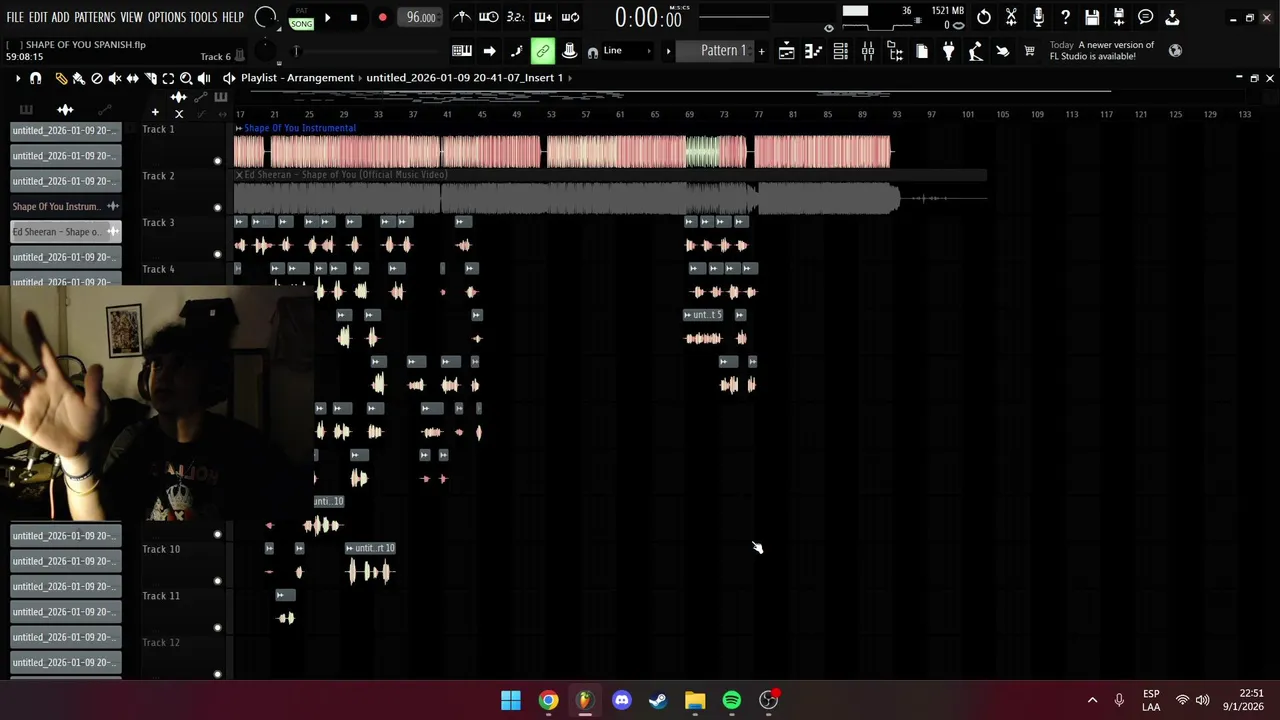Open the FILE menu
The image size is (1280, 720).
pos(15,17)
